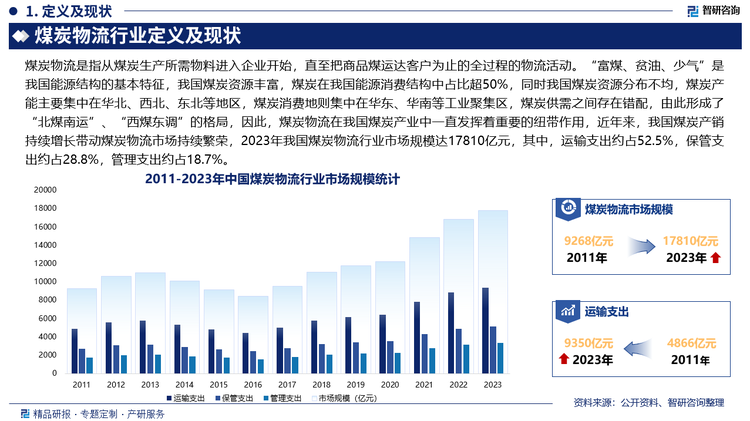
Task: Click the 2021 管理支出 bar
Action: point(432,361)
